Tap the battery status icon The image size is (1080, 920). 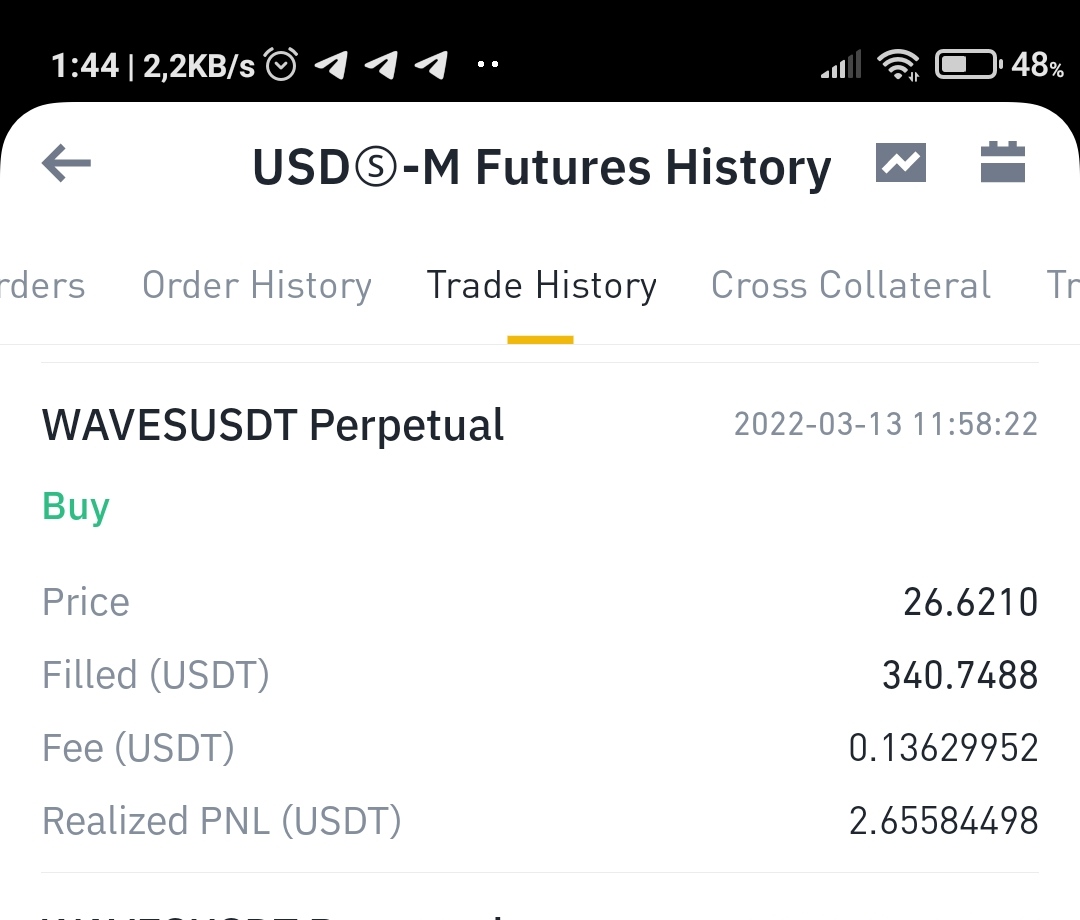pyautogui.click(x=968, y=65)
